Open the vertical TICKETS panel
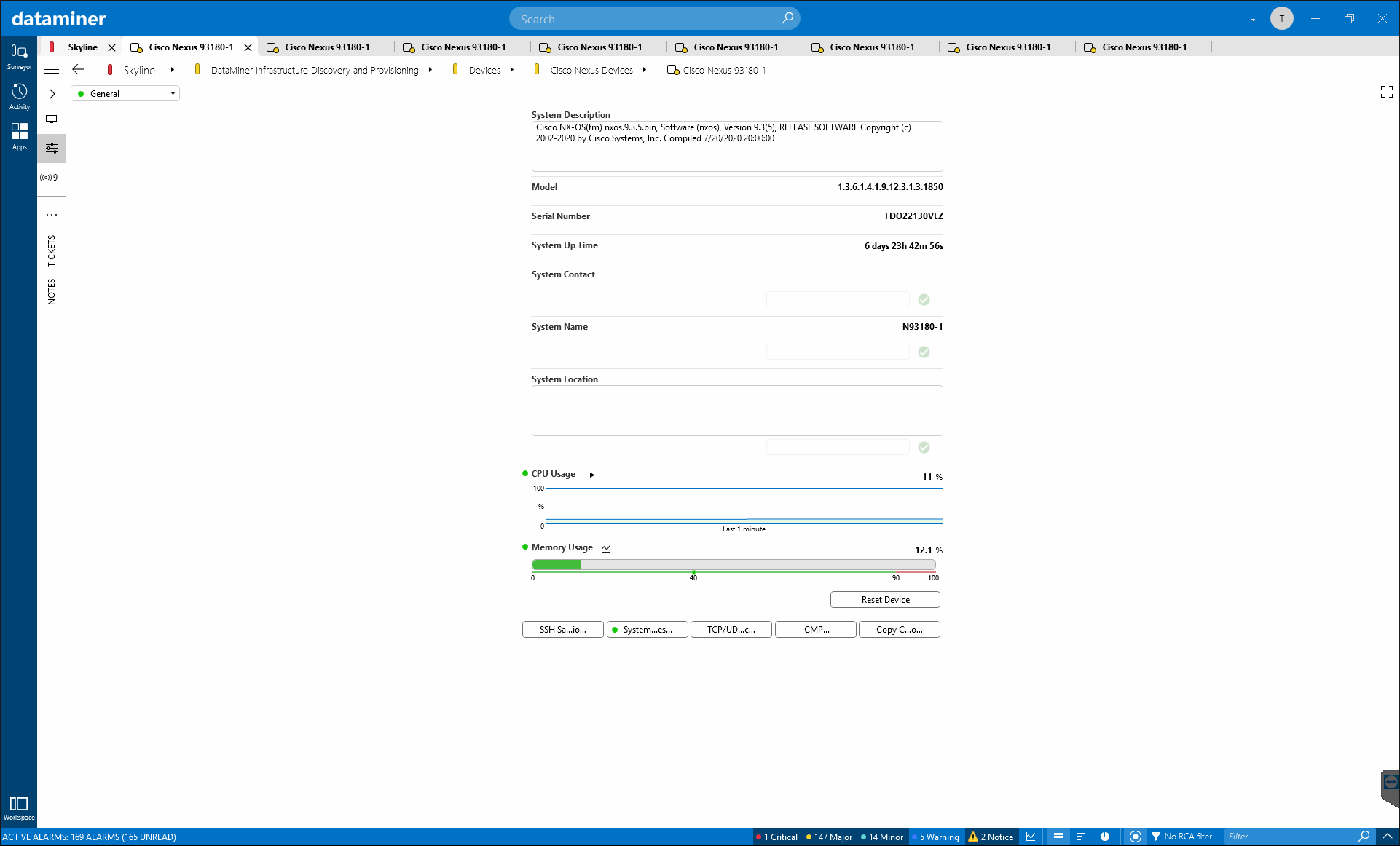The image size is (1400, 846). click(x=52, y=250)
